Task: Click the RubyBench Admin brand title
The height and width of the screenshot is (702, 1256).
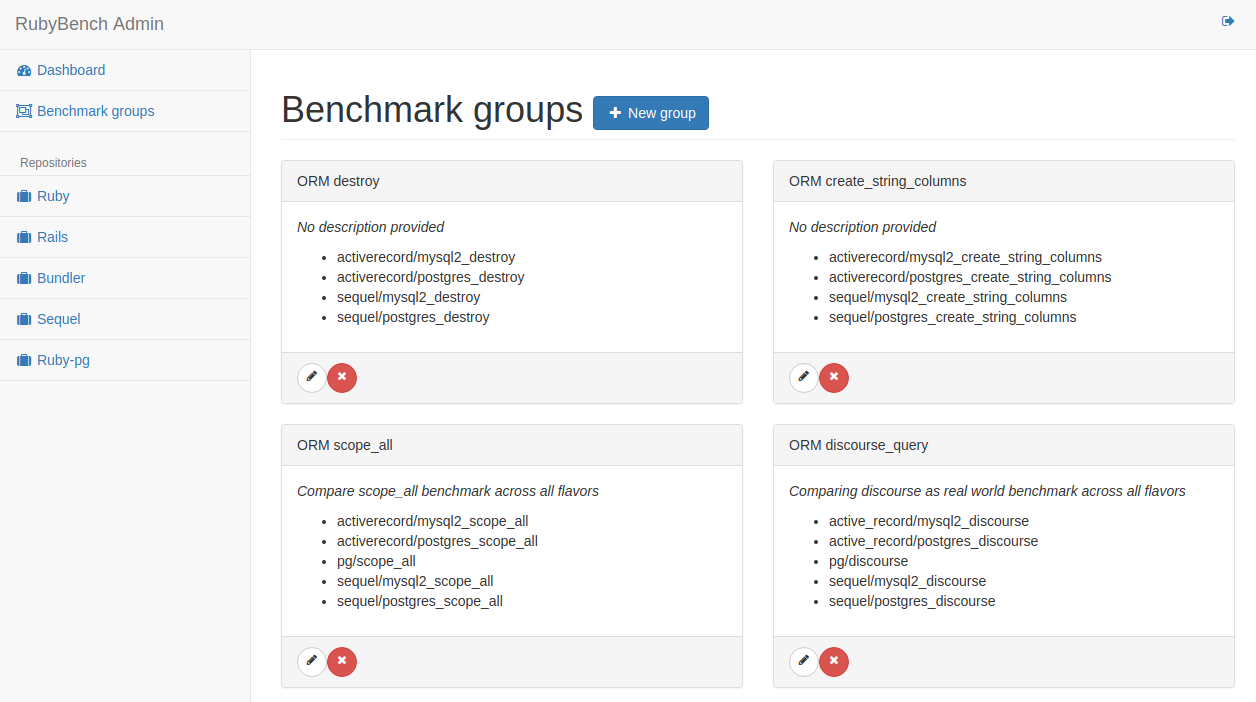Action: pos(89,24)
